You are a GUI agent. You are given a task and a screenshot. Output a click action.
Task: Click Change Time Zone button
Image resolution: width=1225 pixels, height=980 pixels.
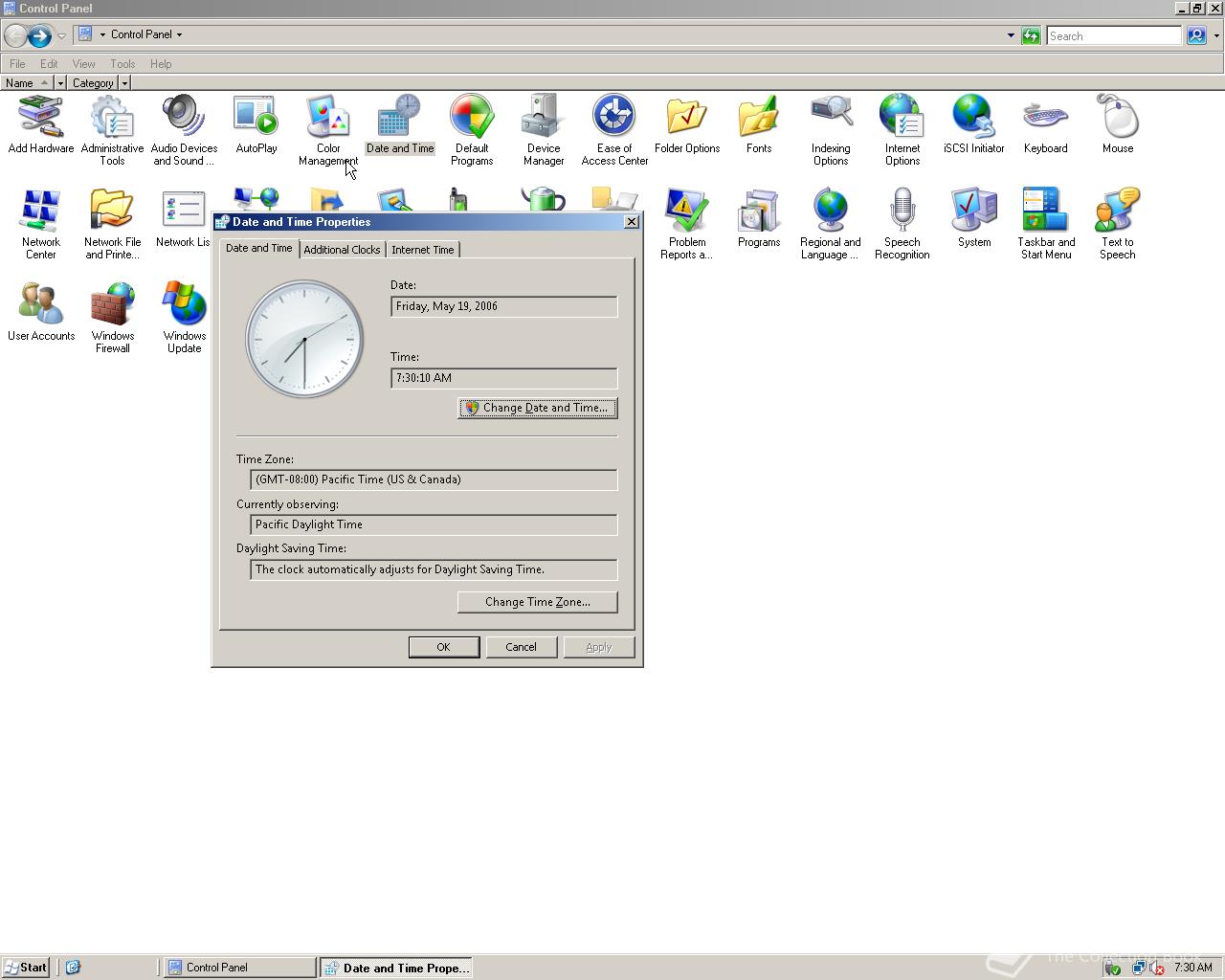(538, 602)
